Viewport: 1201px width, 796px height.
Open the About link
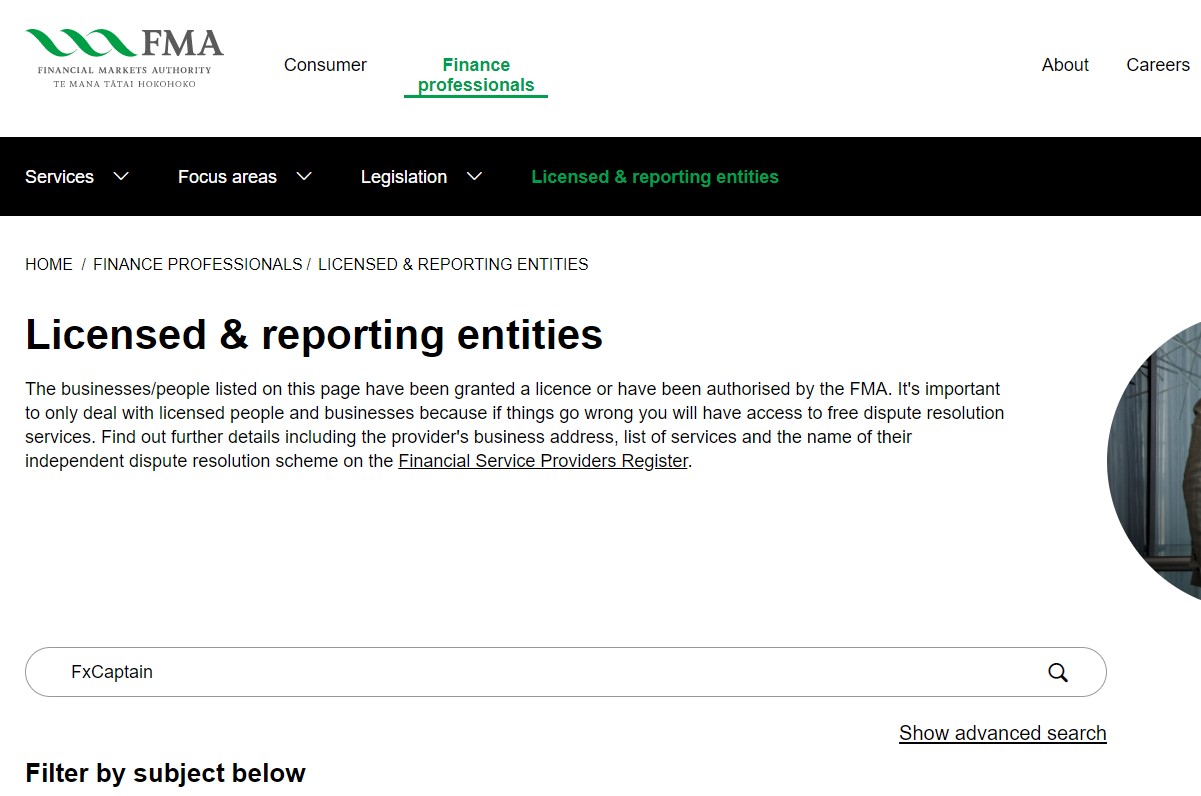pos(1065,65)
